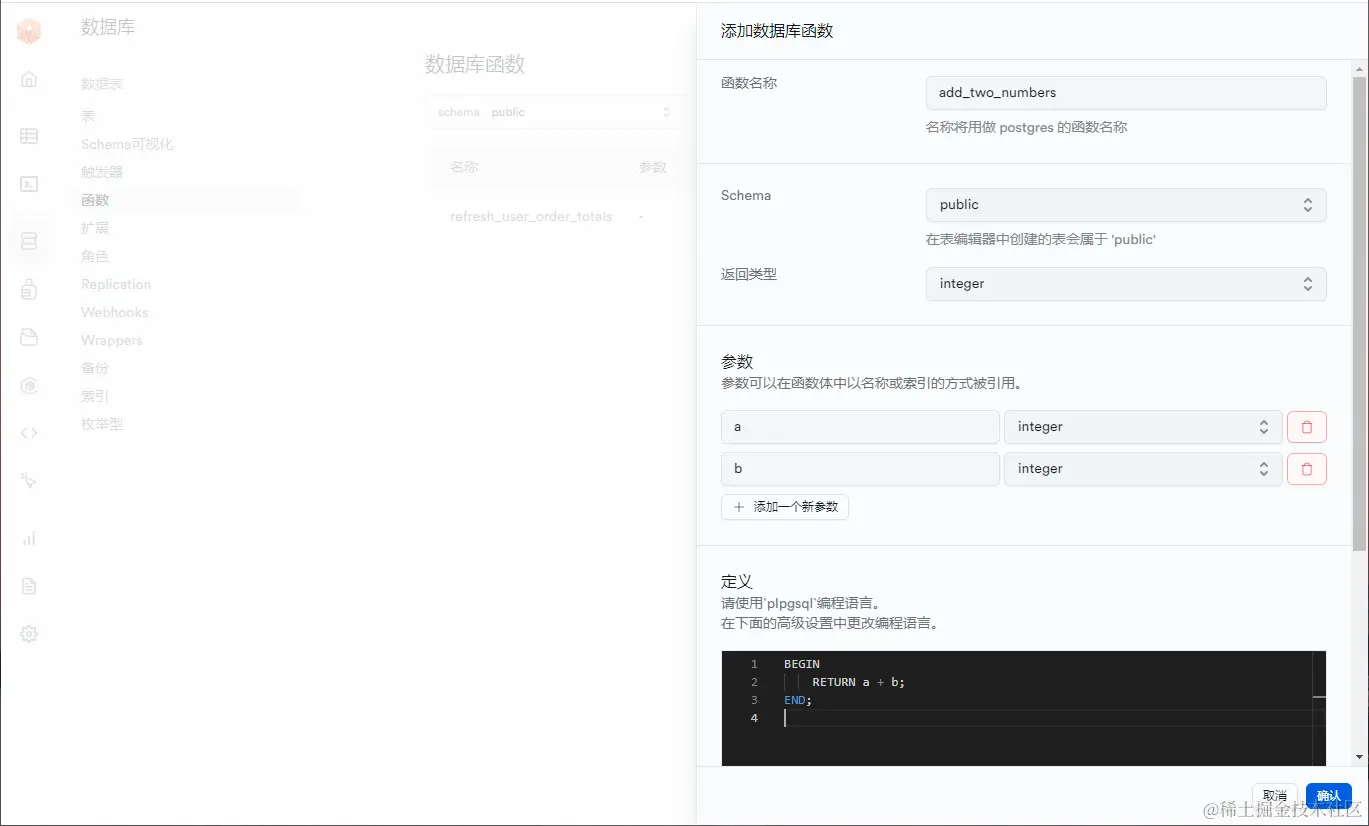Open the Logs document icon
Image resolution: width=1369 pixels, height=826 pixels.
click(x=29, y=586)
